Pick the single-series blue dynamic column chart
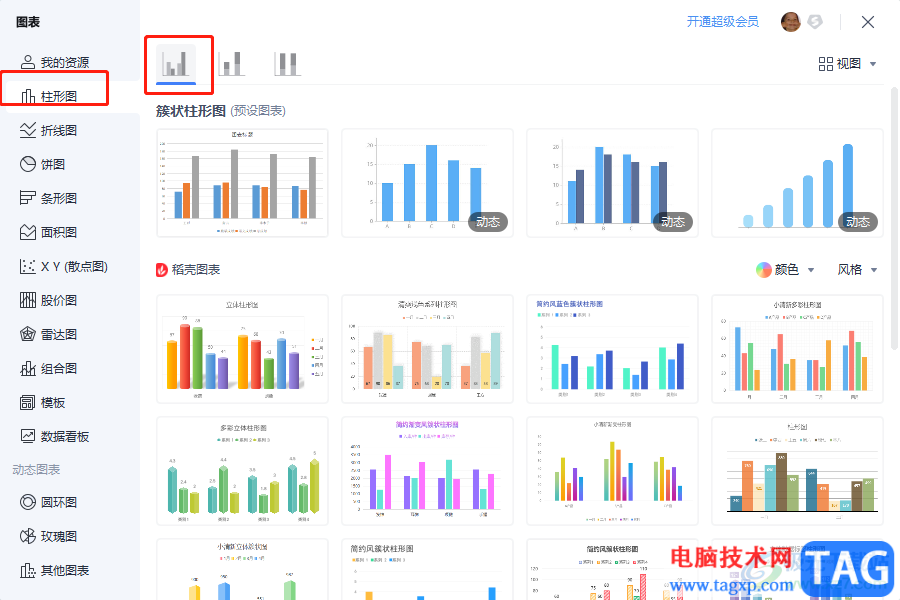Image resolution: width=900 pixels, height=600 pixels. coord(427,183)
